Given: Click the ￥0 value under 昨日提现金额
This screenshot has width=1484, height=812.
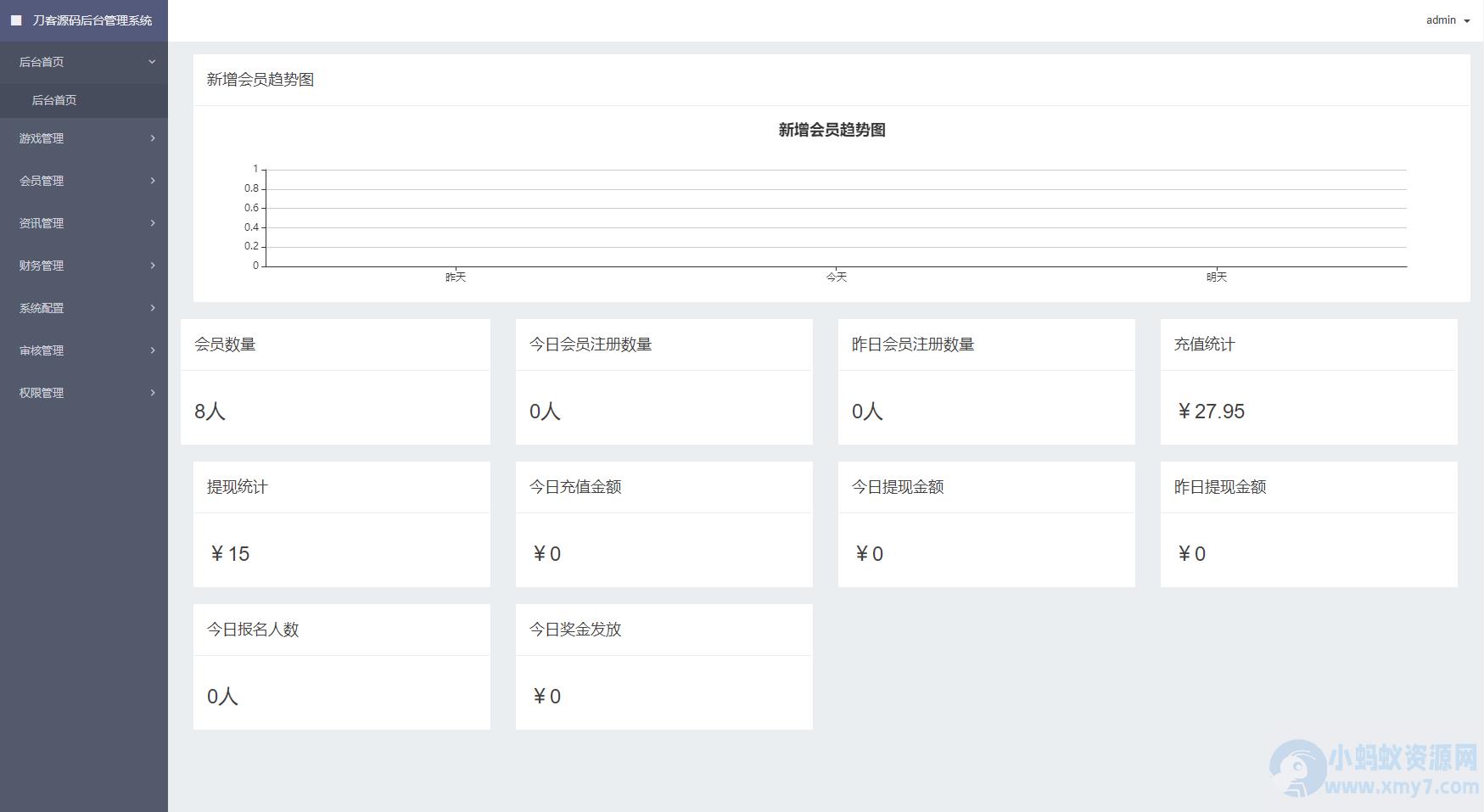Looking at the screenshot, I should point(1191,554).
